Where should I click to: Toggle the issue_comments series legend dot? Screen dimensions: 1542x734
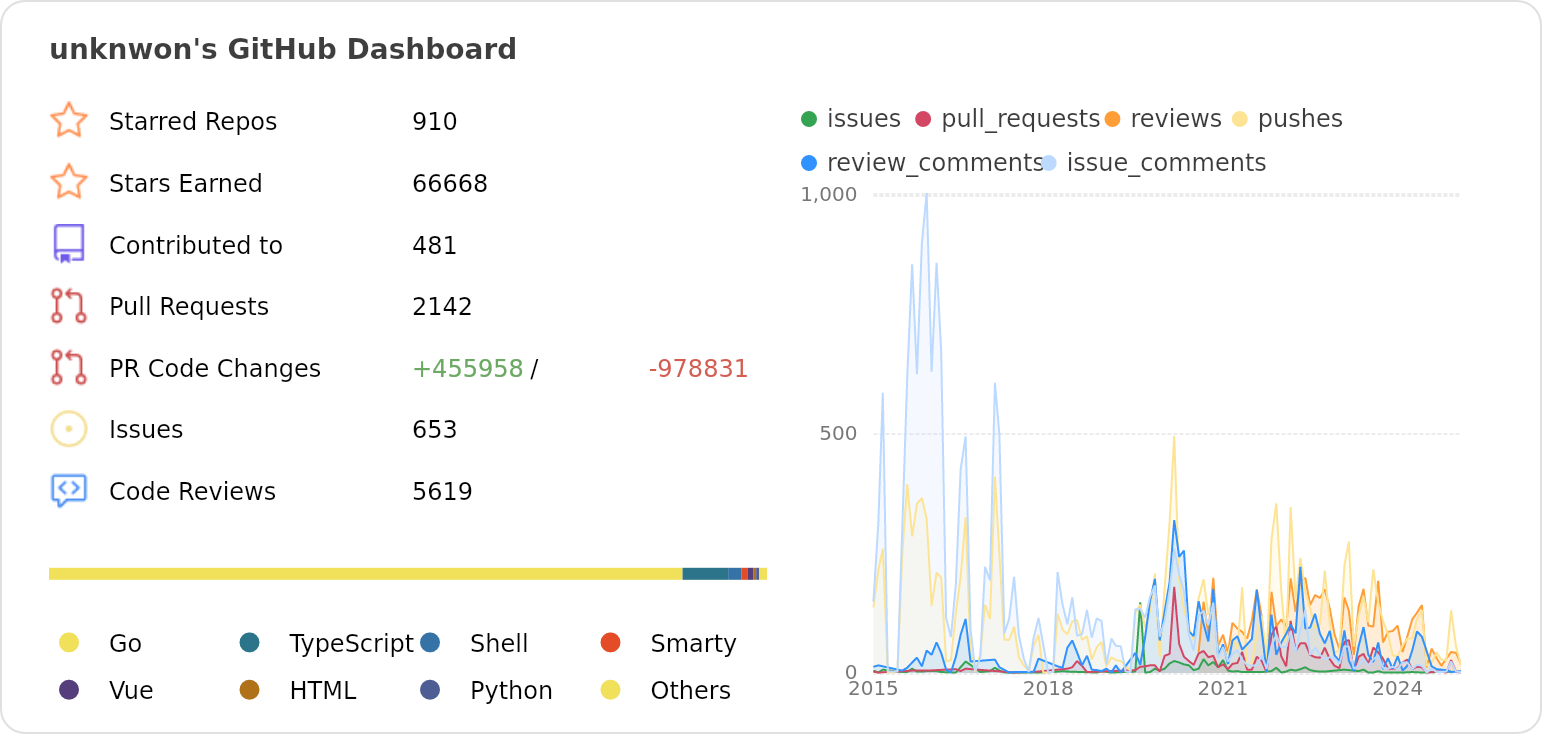coord(1049,163)
